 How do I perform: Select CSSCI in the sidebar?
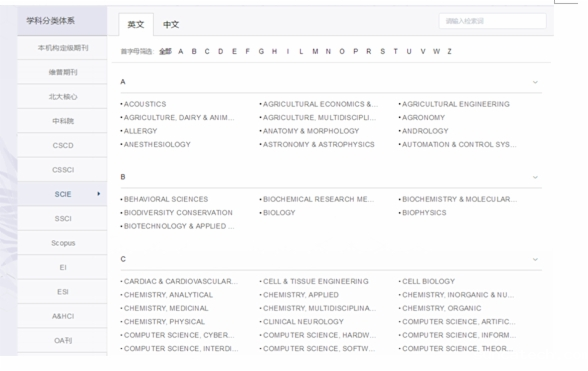63,170
